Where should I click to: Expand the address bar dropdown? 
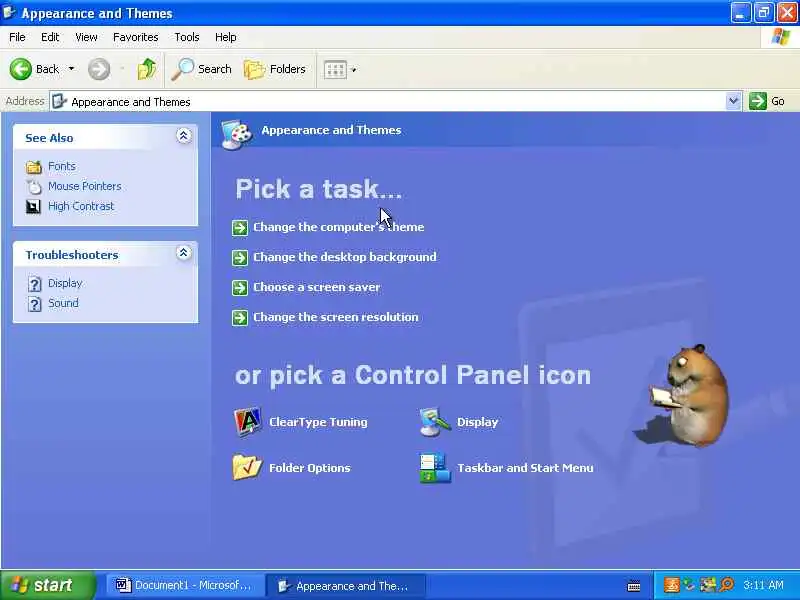click(x=733, y=101)
